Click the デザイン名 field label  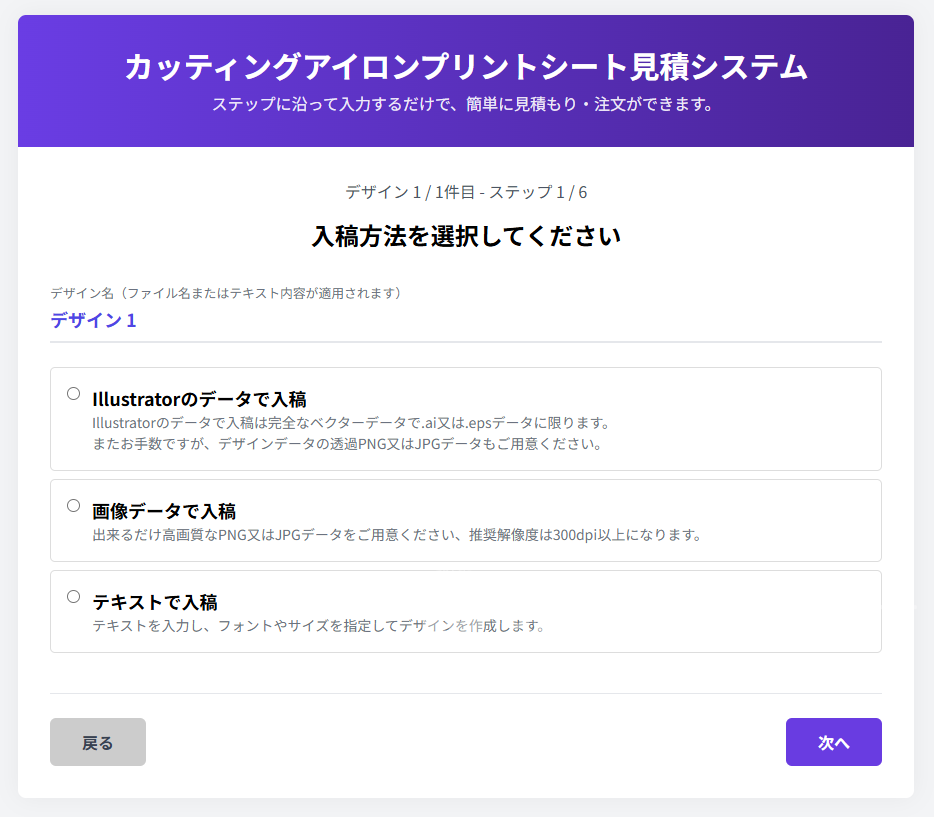(228, 294)
